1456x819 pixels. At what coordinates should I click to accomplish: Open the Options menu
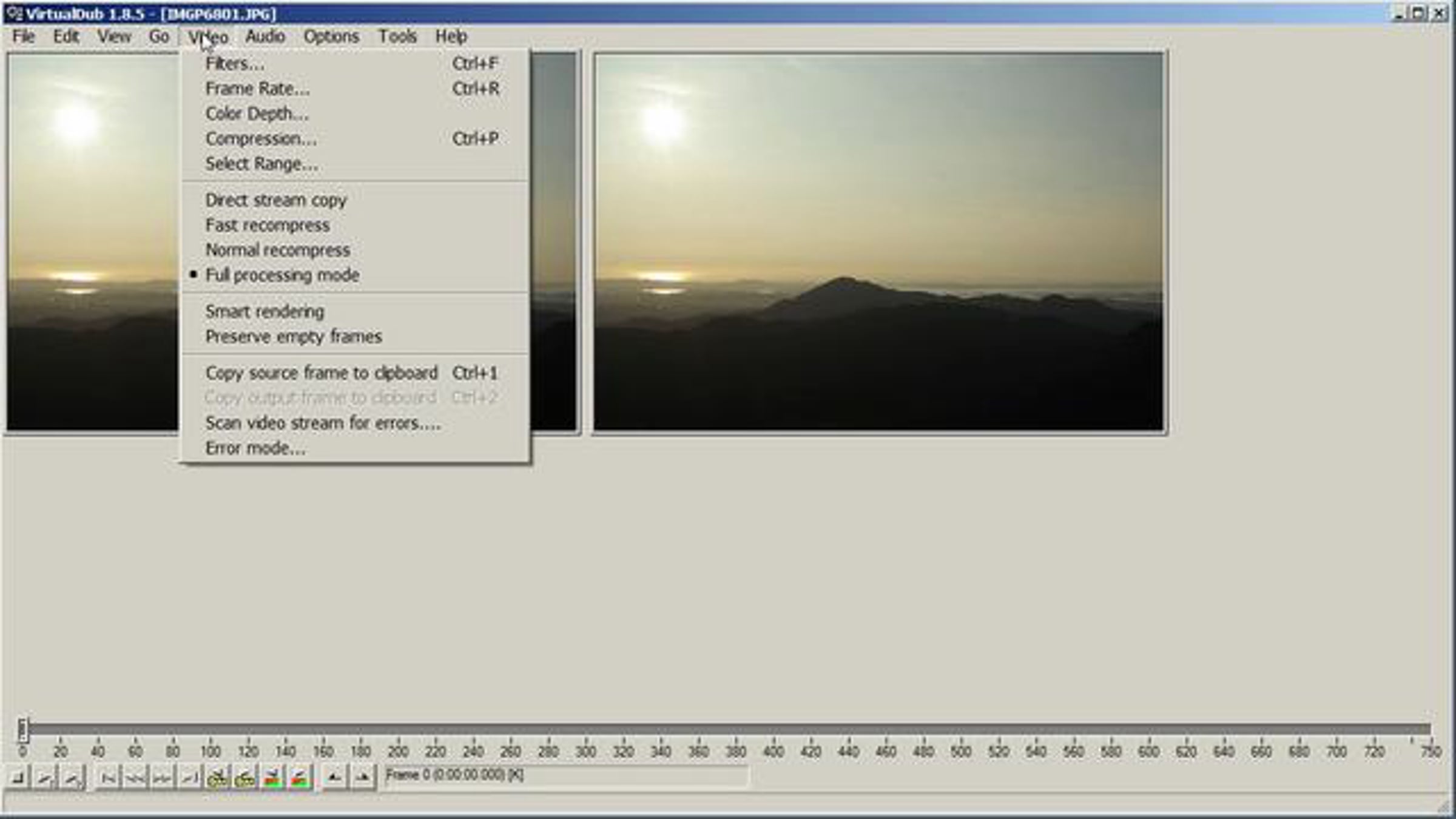pyautogui.click(x=331, y=36)
